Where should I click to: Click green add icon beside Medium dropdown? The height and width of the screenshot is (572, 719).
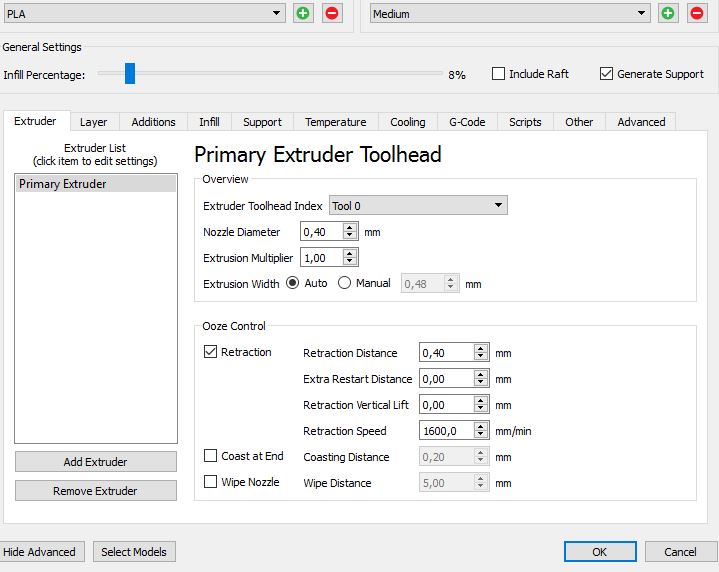(x=668, y=13)
